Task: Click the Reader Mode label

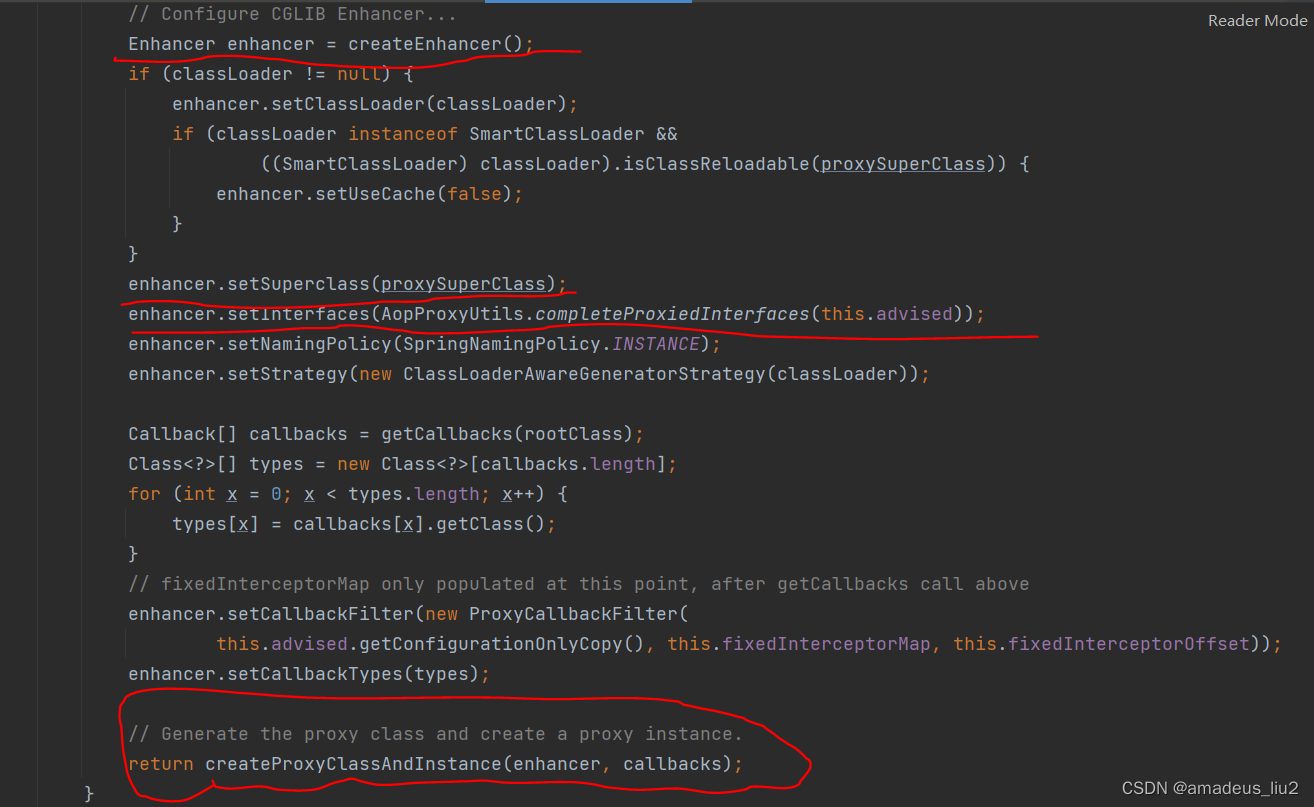Action: [x=1257, y=20]
